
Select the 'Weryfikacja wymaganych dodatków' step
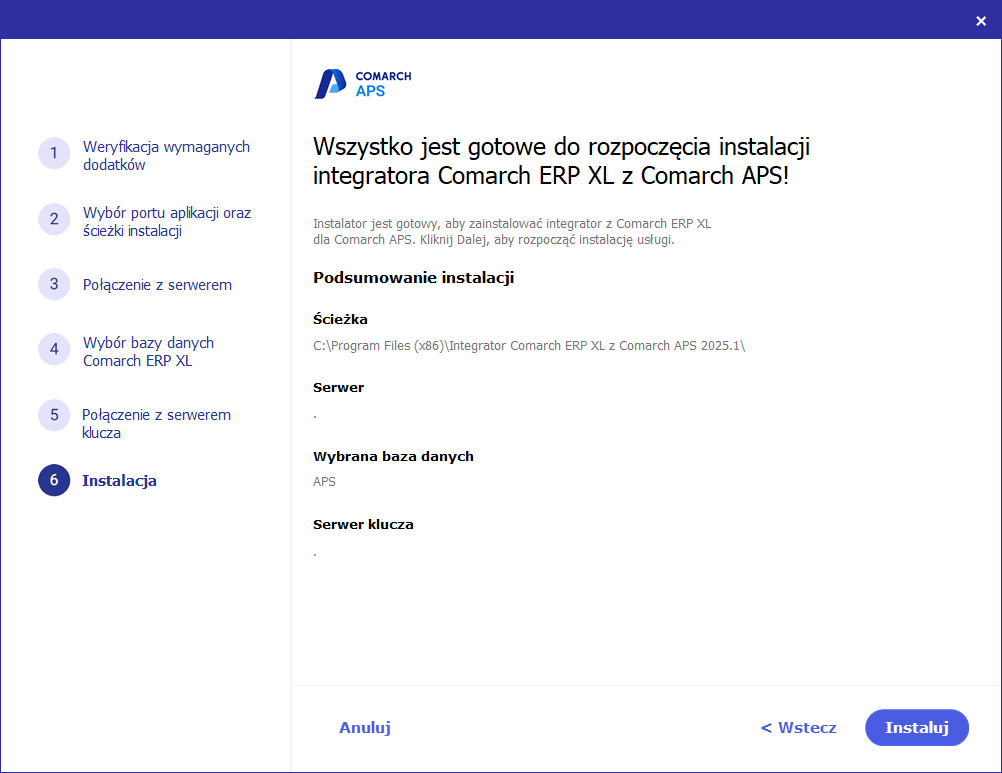(x=165, y=155)
